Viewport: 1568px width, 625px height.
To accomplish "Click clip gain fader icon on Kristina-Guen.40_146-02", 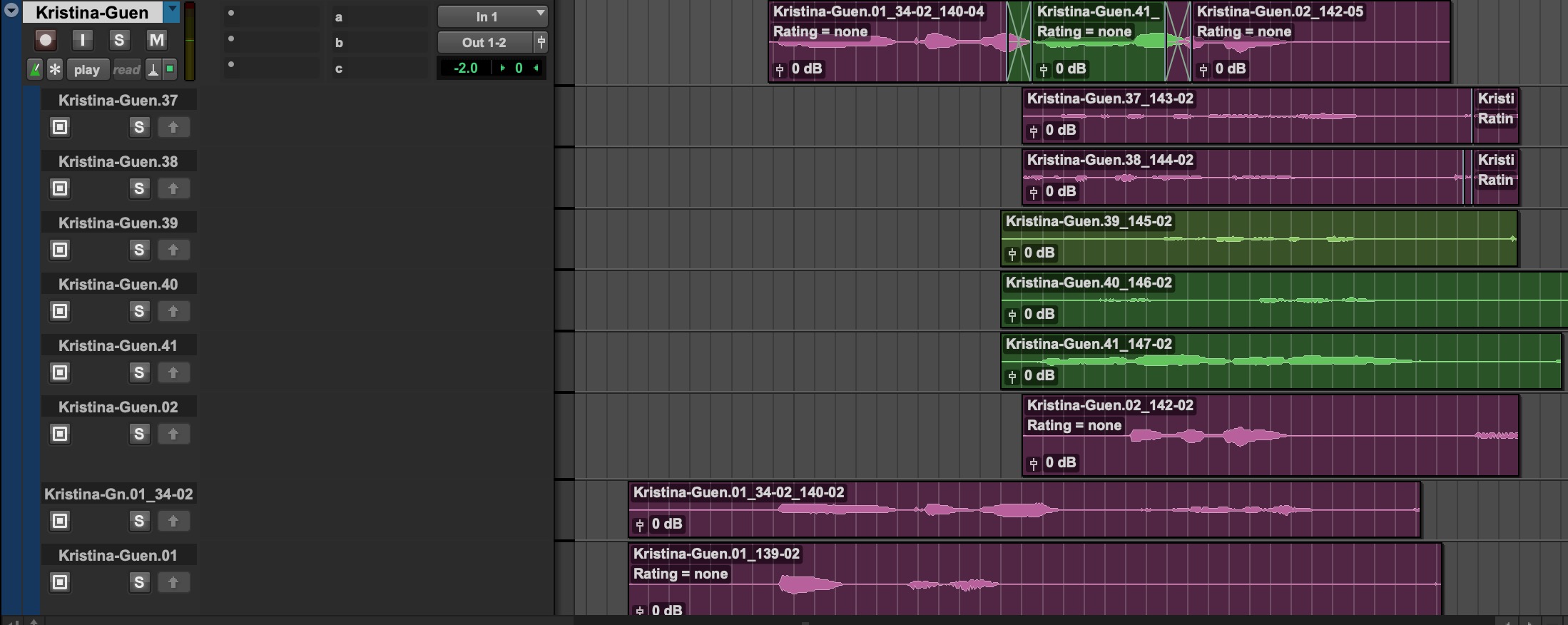I will [x=1012, y=315].
